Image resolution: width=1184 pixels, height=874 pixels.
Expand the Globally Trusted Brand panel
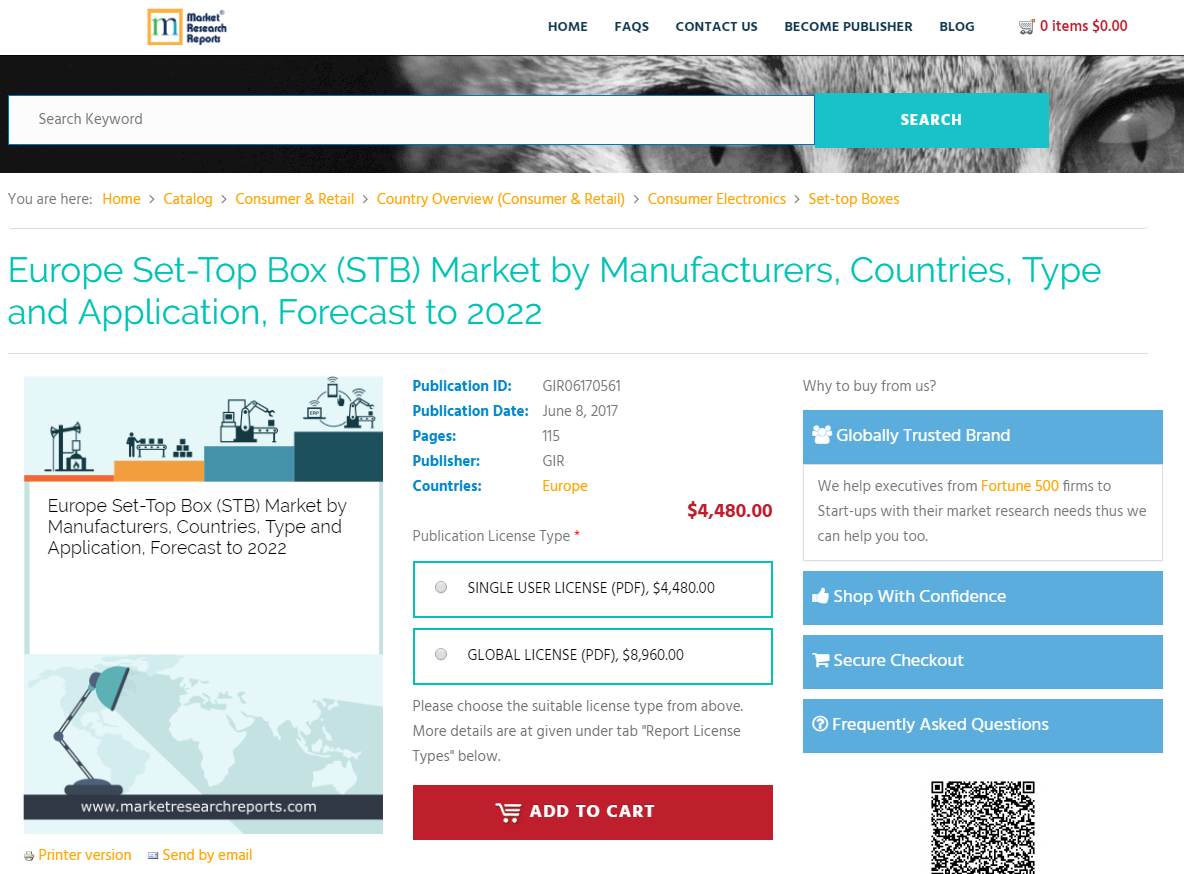[x=982, y=437]
